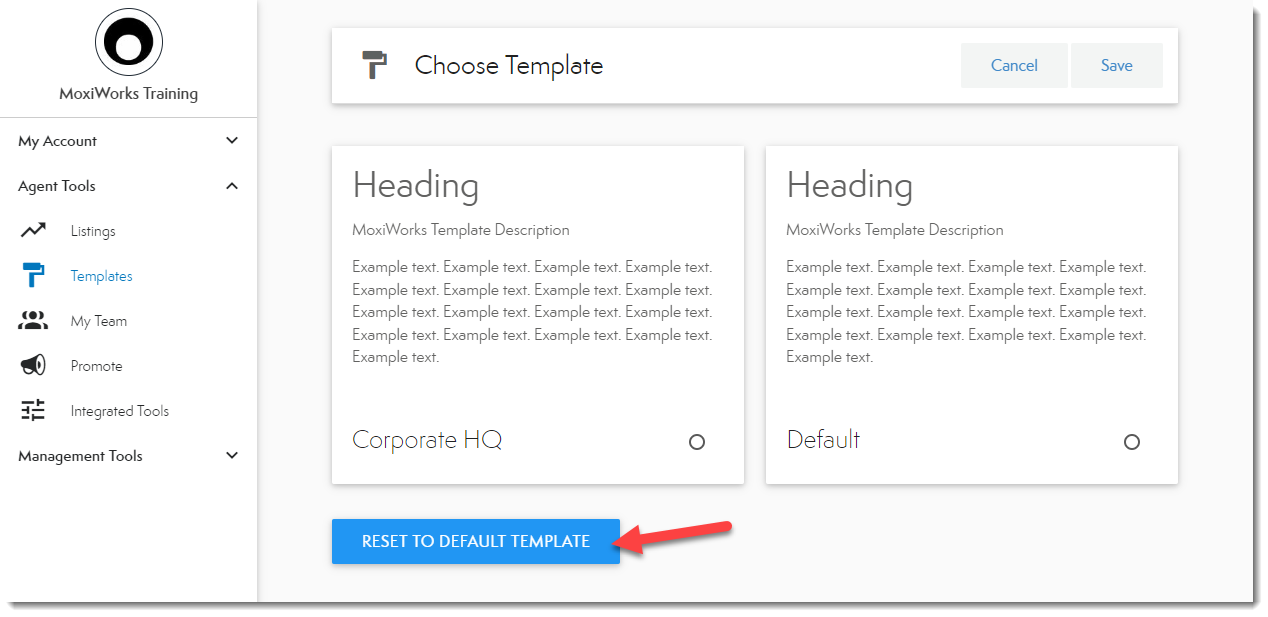This screenshot has height=617, width=1268.
Task: Click the MoxiWorks Training logo circle
Action: tap(129, 42)
